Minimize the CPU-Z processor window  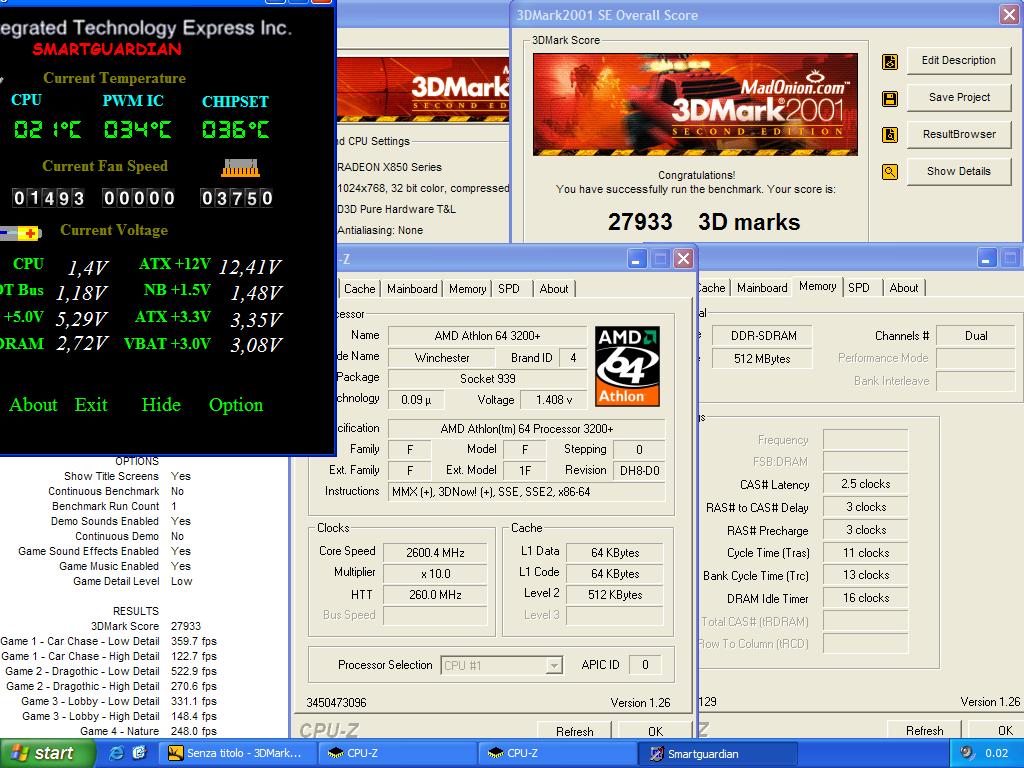637,259
